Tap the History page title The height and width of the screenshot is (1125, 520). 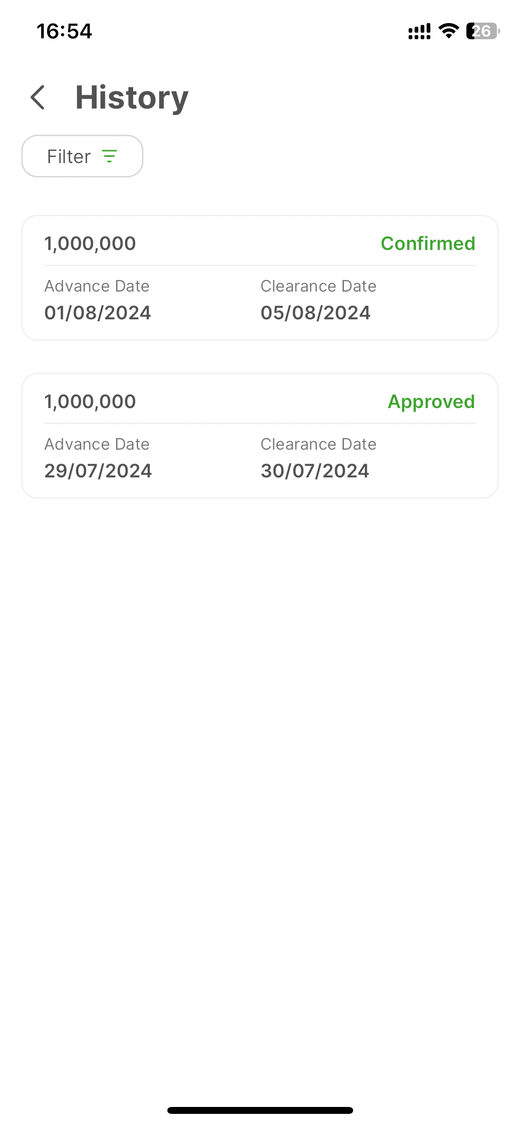(132, 98)
